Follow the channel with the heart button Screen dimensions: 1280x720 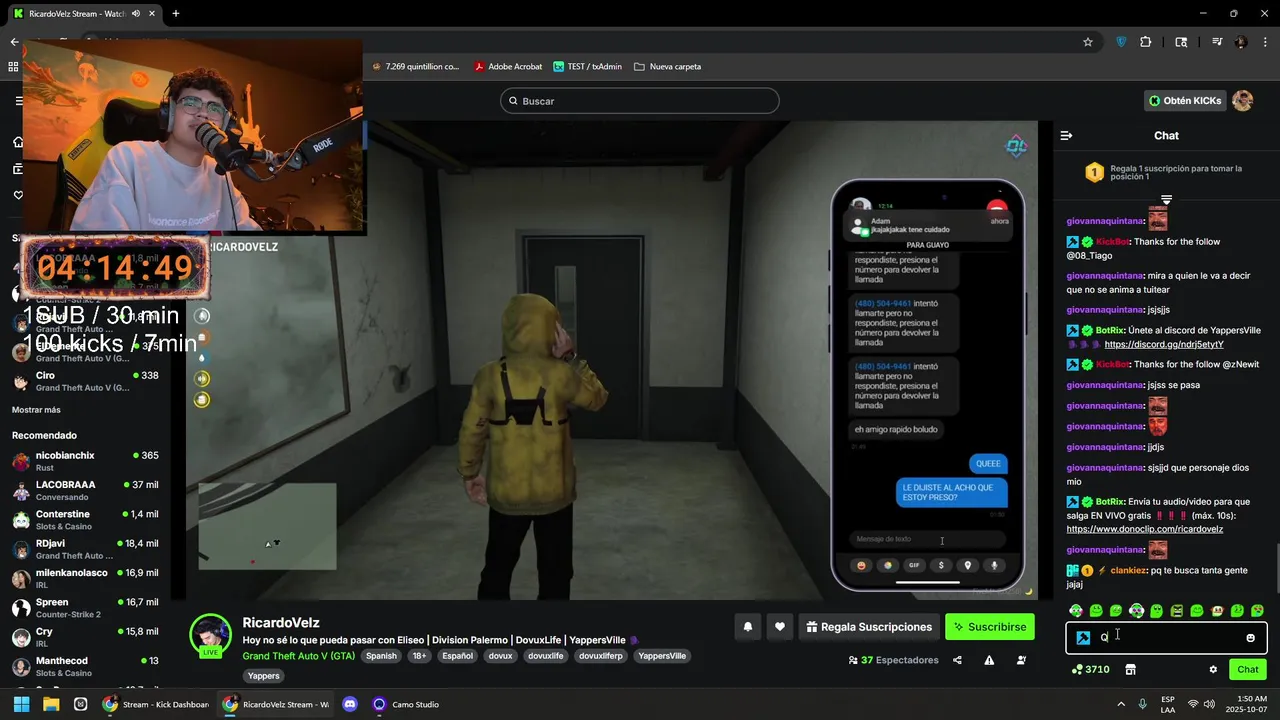click(x=780, y=627)
